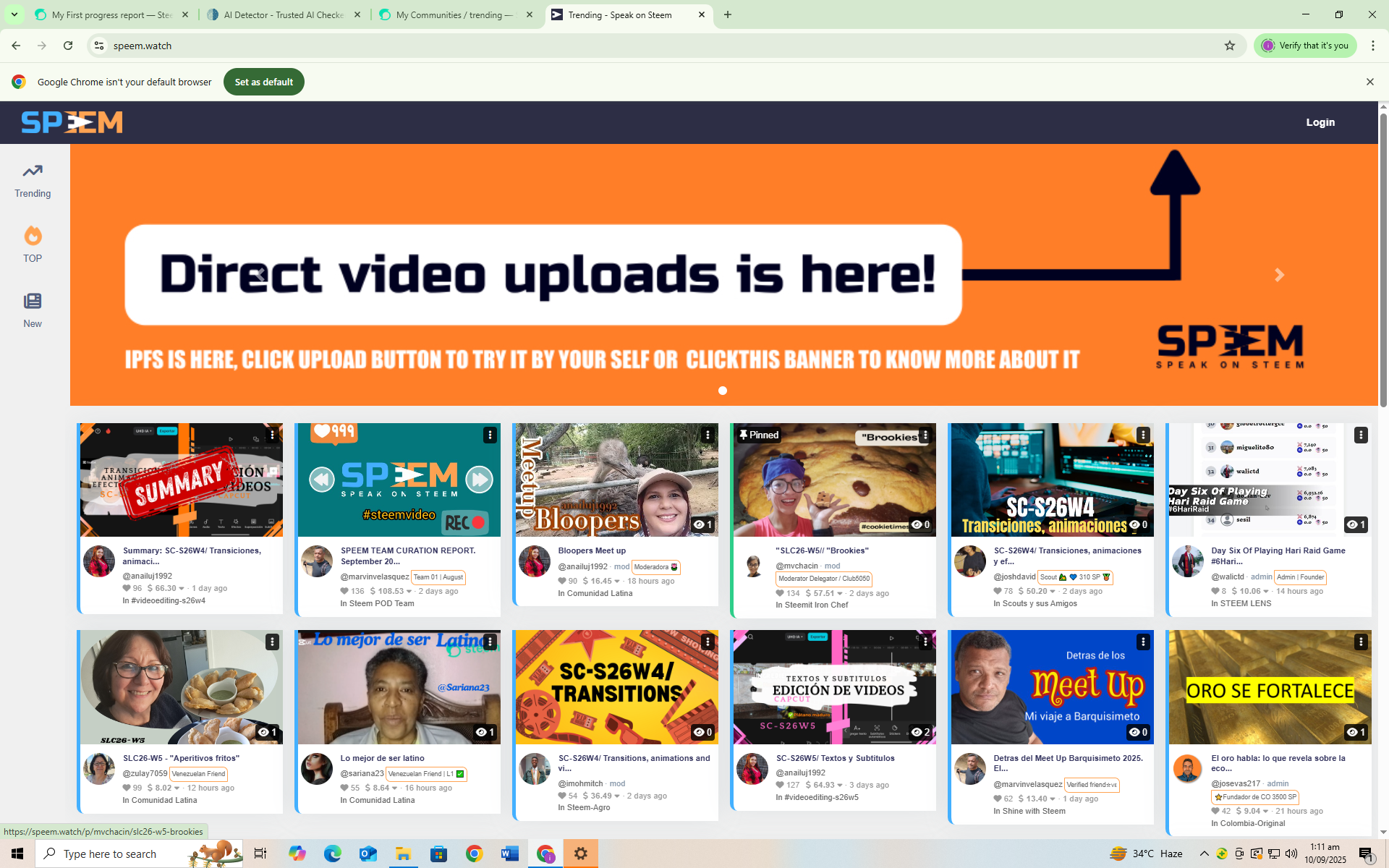Click the SPEEM logo in header
This screenshot has height=868, width=1389.
(72, 122)
